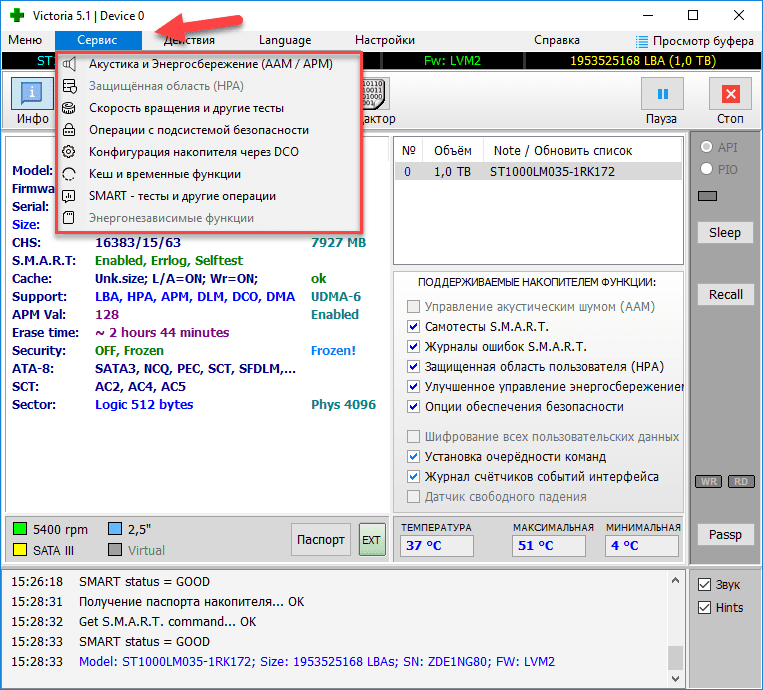The image size is (763, 690).
Task: Click the Passp button
Action: tap(725, 535)
